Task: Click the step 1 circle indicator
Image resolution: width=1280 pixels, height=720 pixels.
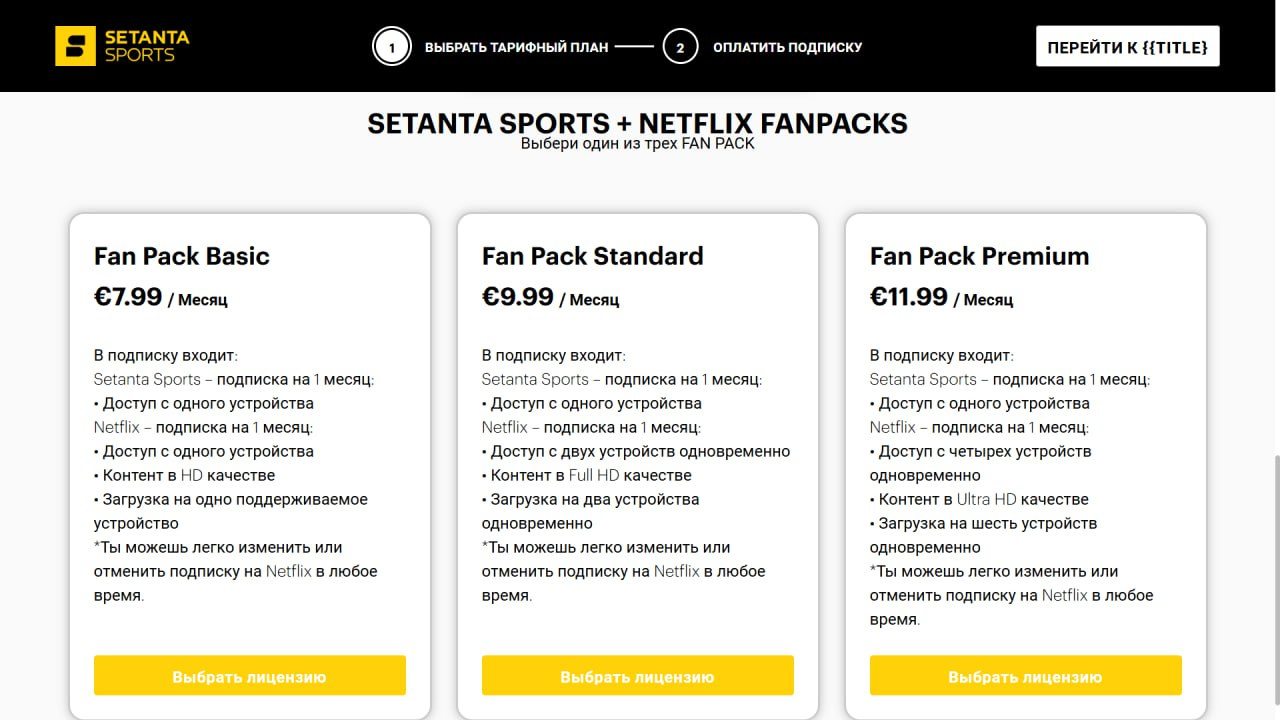Action: coord(392,47)
